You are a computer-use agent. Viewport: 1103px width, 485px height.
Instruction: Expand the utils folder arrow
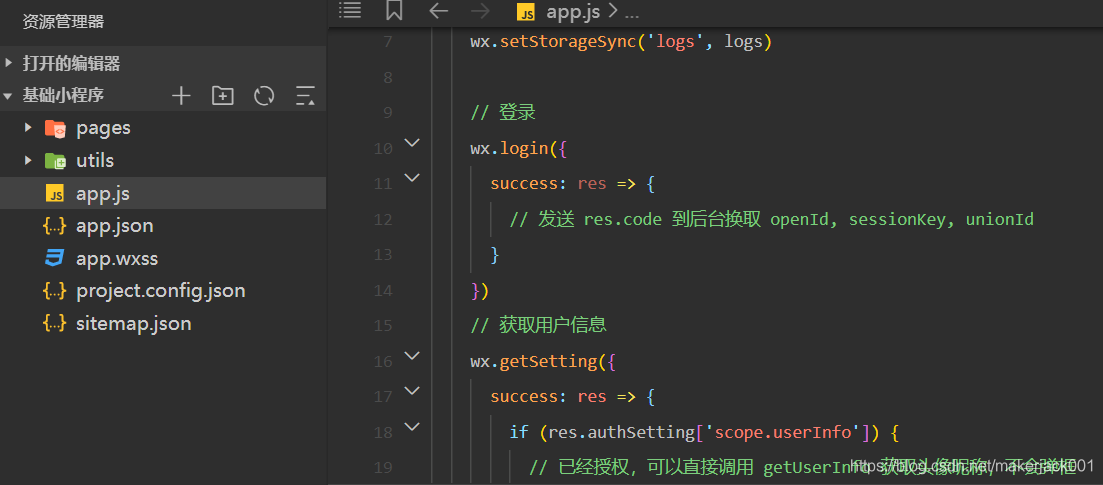pos(28,160)
